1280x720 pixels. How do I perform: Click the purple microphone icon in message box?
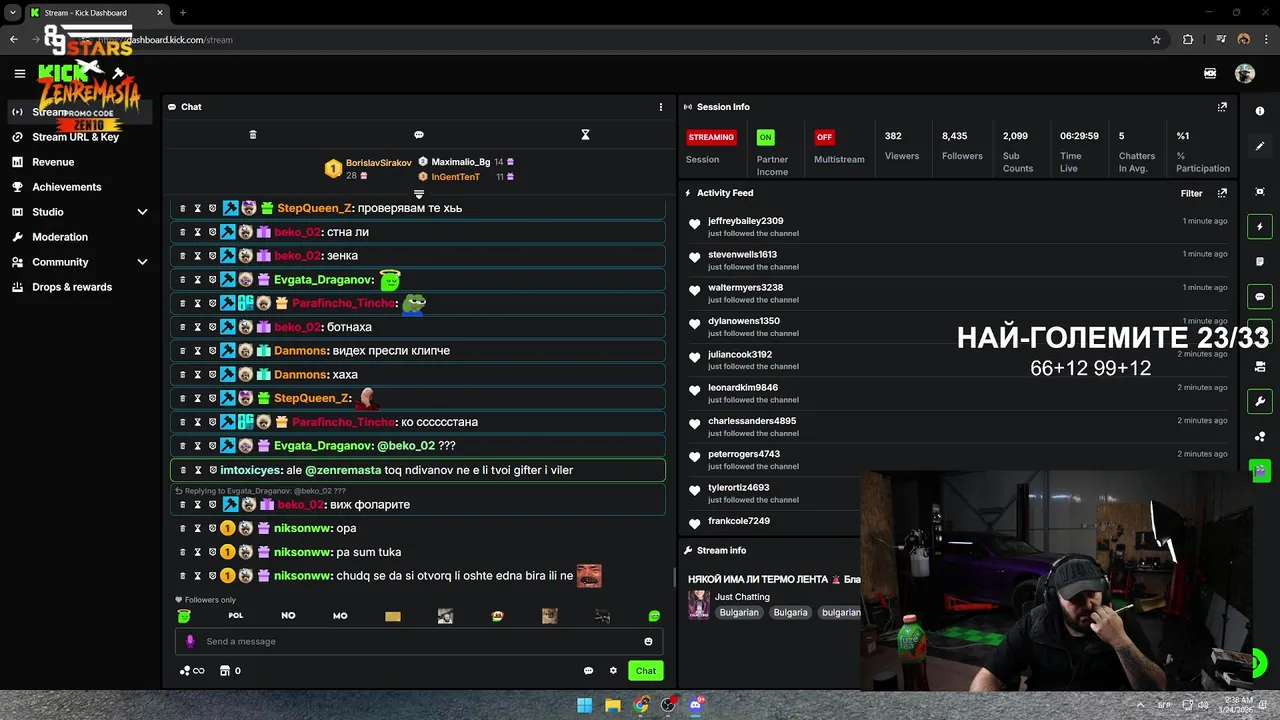click(190, 642)
